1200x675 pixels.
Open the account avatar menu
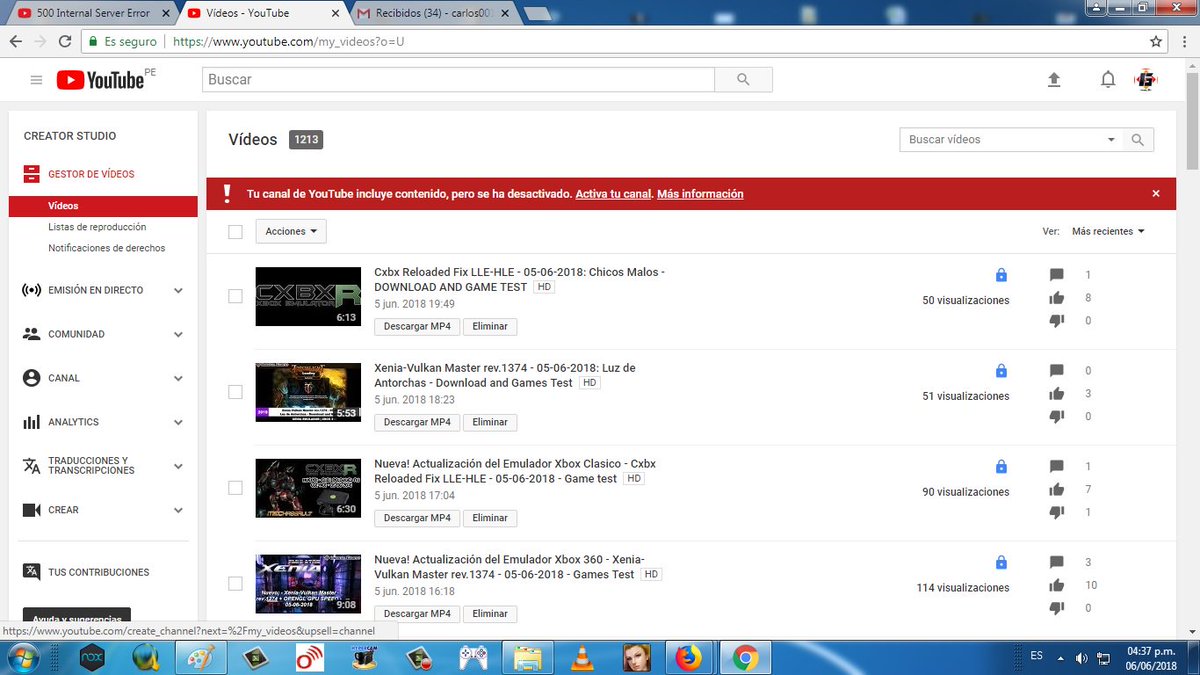1146,80
